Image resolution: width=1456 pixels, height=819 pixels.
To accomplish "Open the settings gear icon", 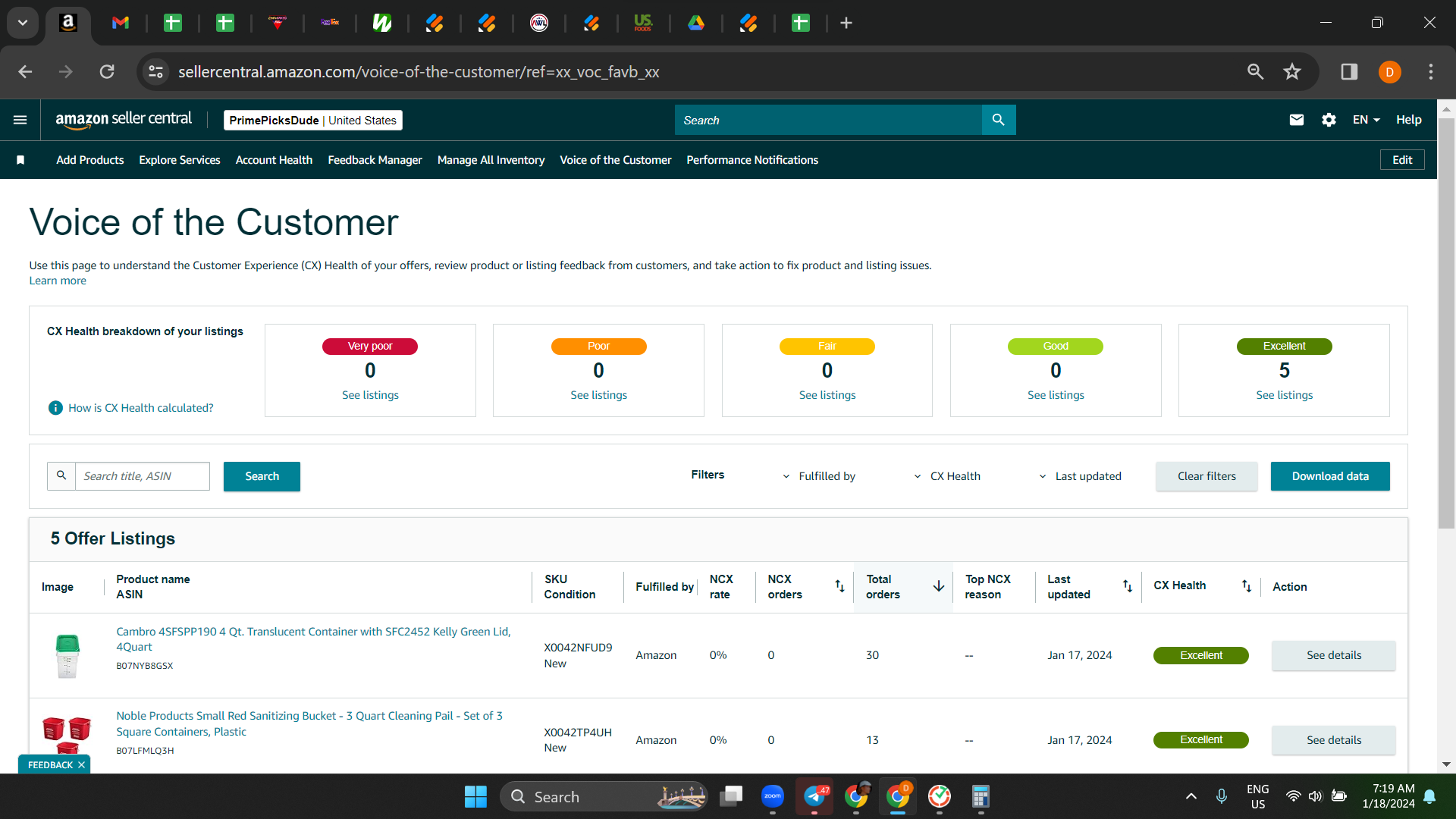I will (x=1329, y=120).
